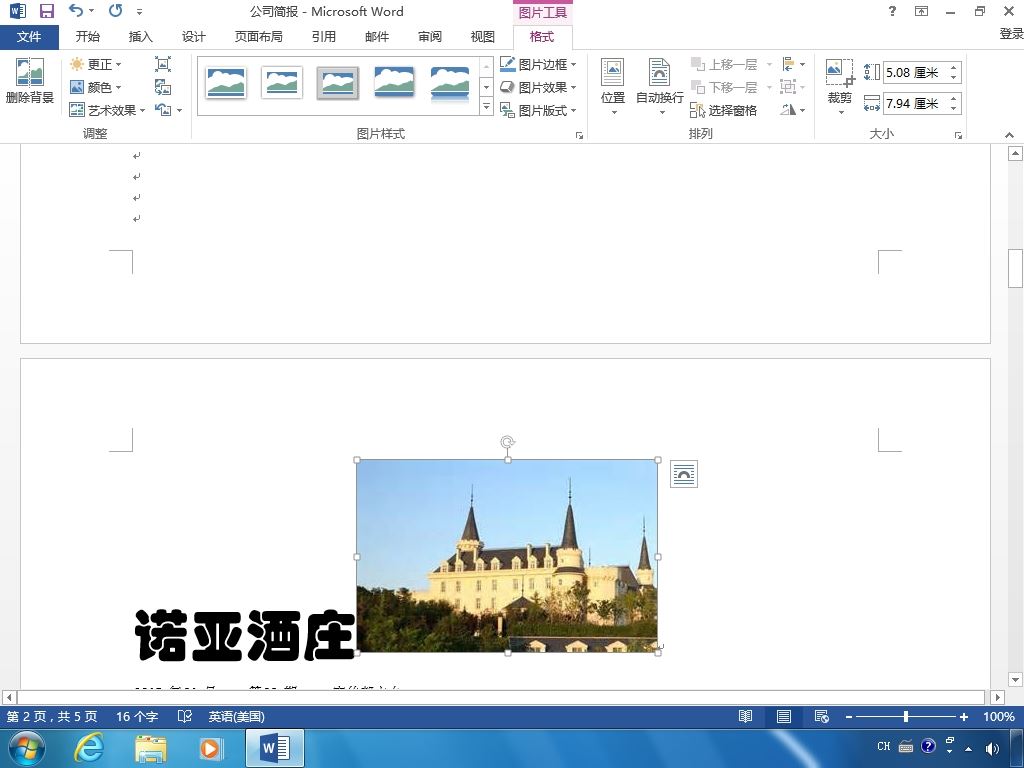Open the Artistic Effects (艺术效果) dropdown

click(107, 110)
